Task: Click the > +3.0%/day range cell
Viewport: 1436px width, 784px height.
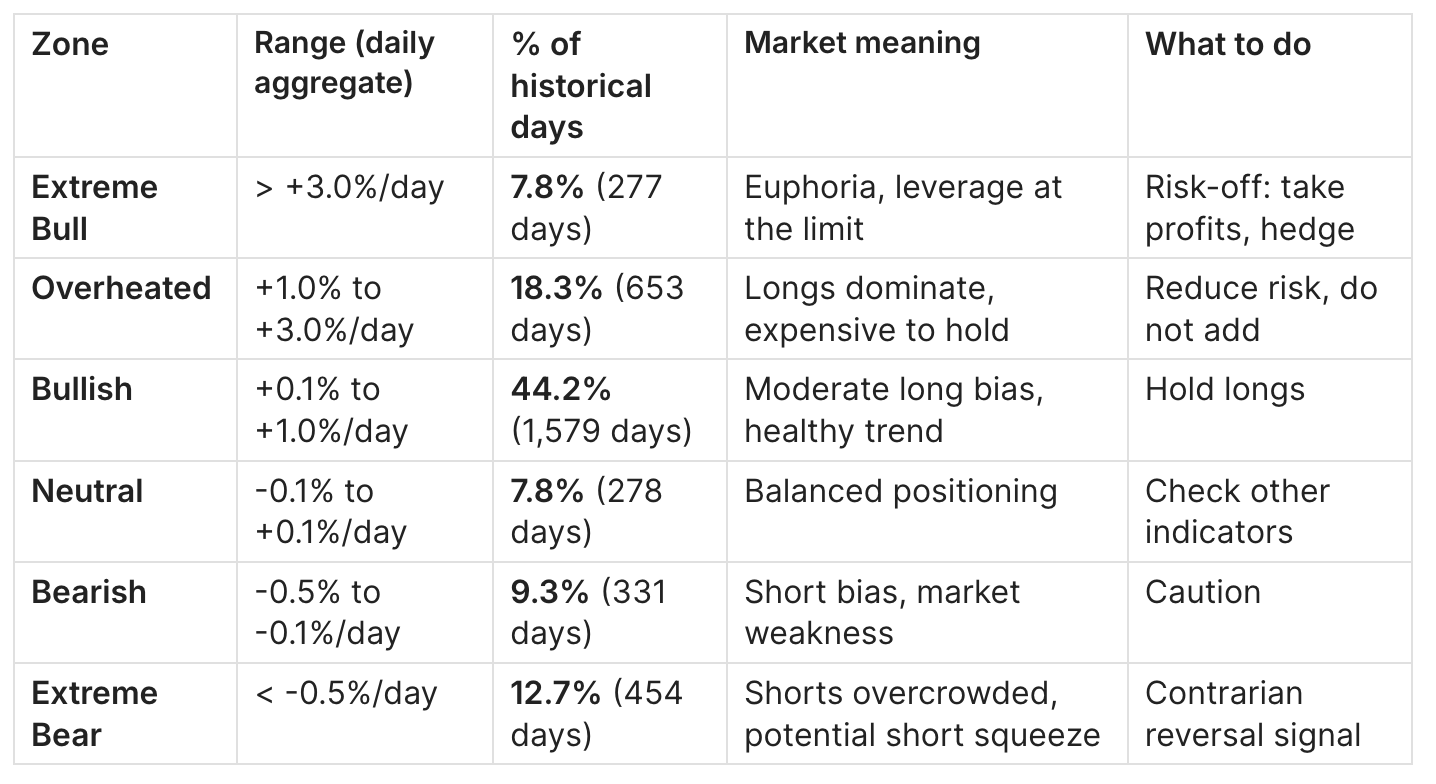Action: pyautogui.click(x=349, y=187)
